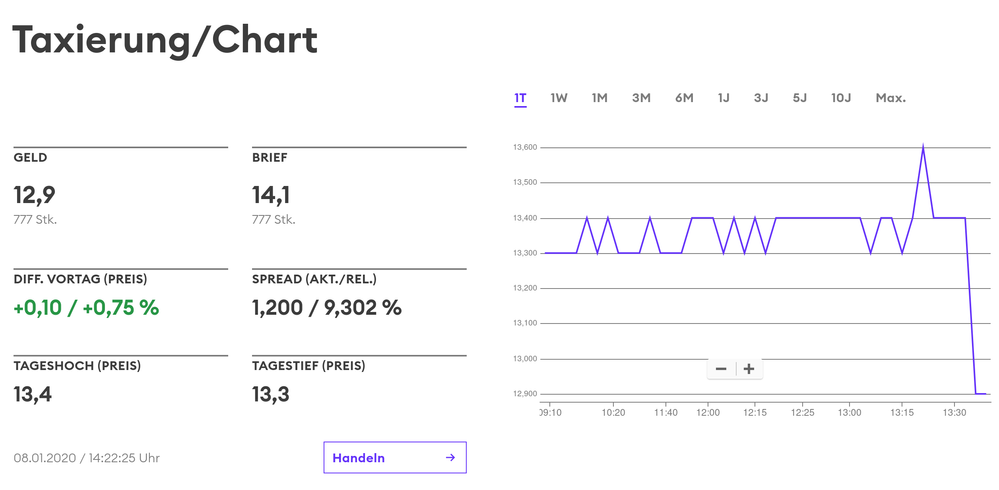The image size is (999, 490).
Task: Show the Max. chart range
Action: pyautogui.click(x=890, y=98)
